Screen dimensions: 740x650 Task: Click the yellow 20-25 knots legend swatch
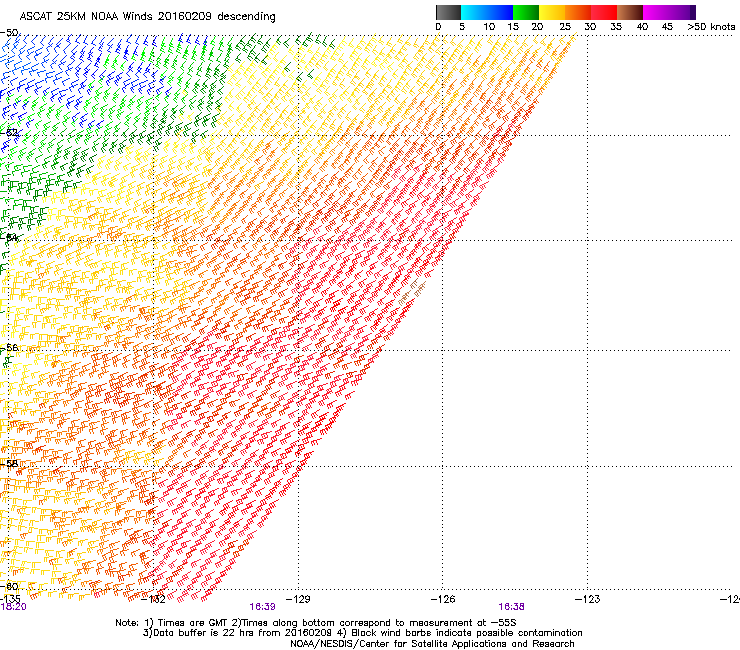(x=552, y=12)
